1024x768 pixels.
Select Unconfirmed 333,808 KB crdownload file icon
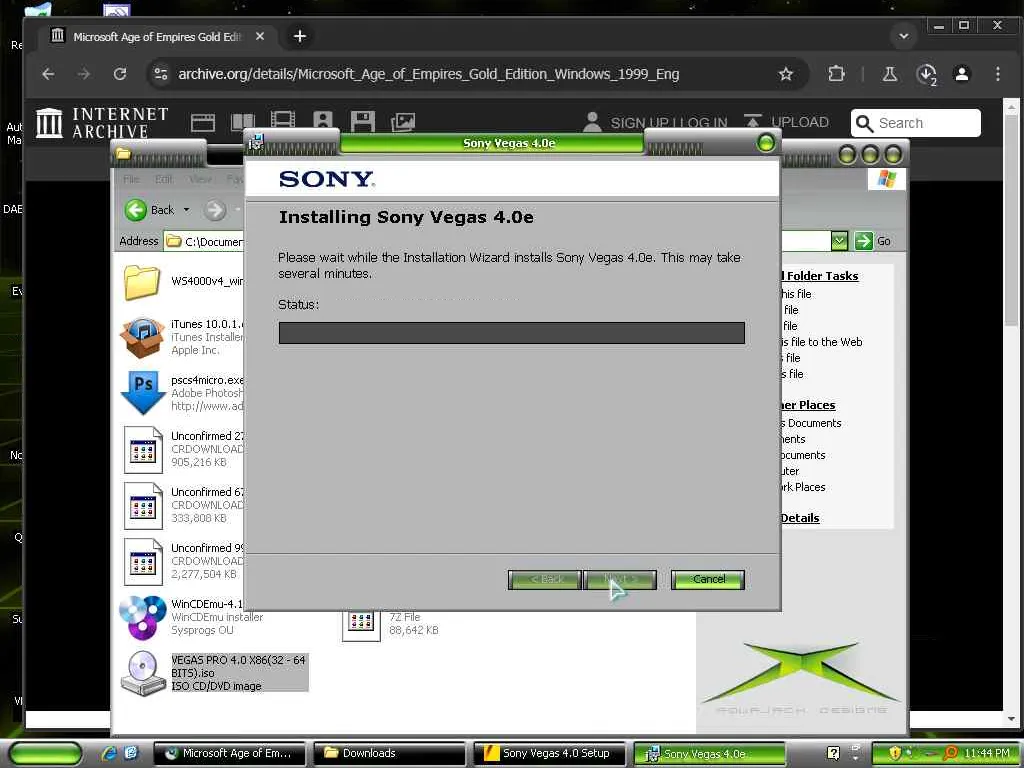pyautogui.click(x=143, y=505)
